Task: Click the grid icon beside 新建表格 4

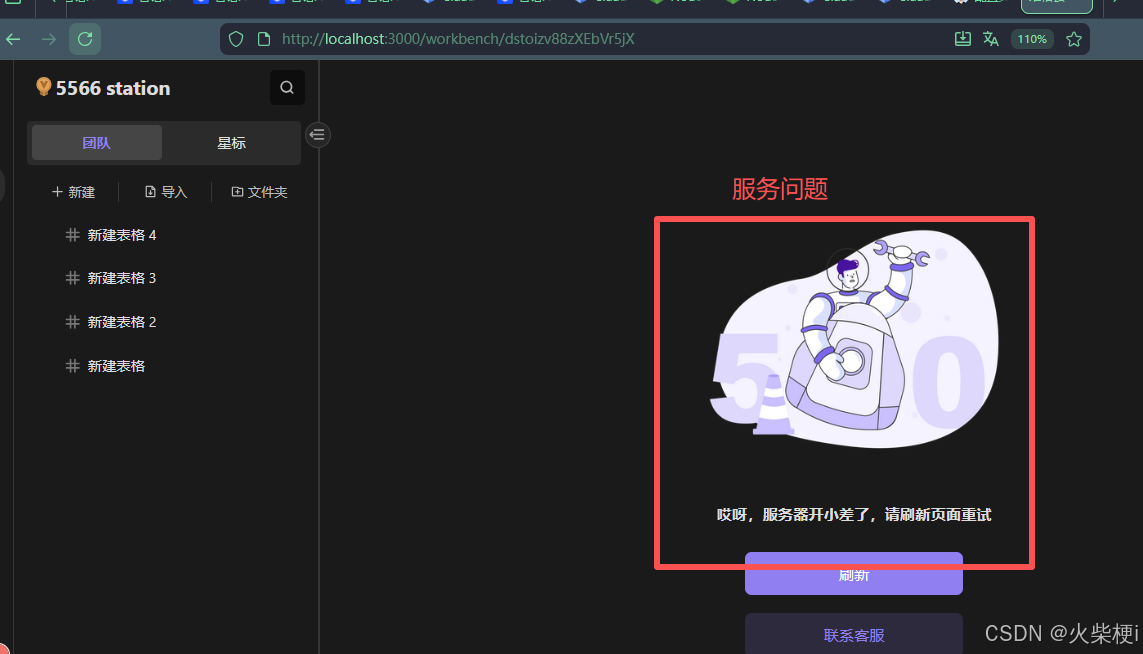Action: (x=72, y=234)
